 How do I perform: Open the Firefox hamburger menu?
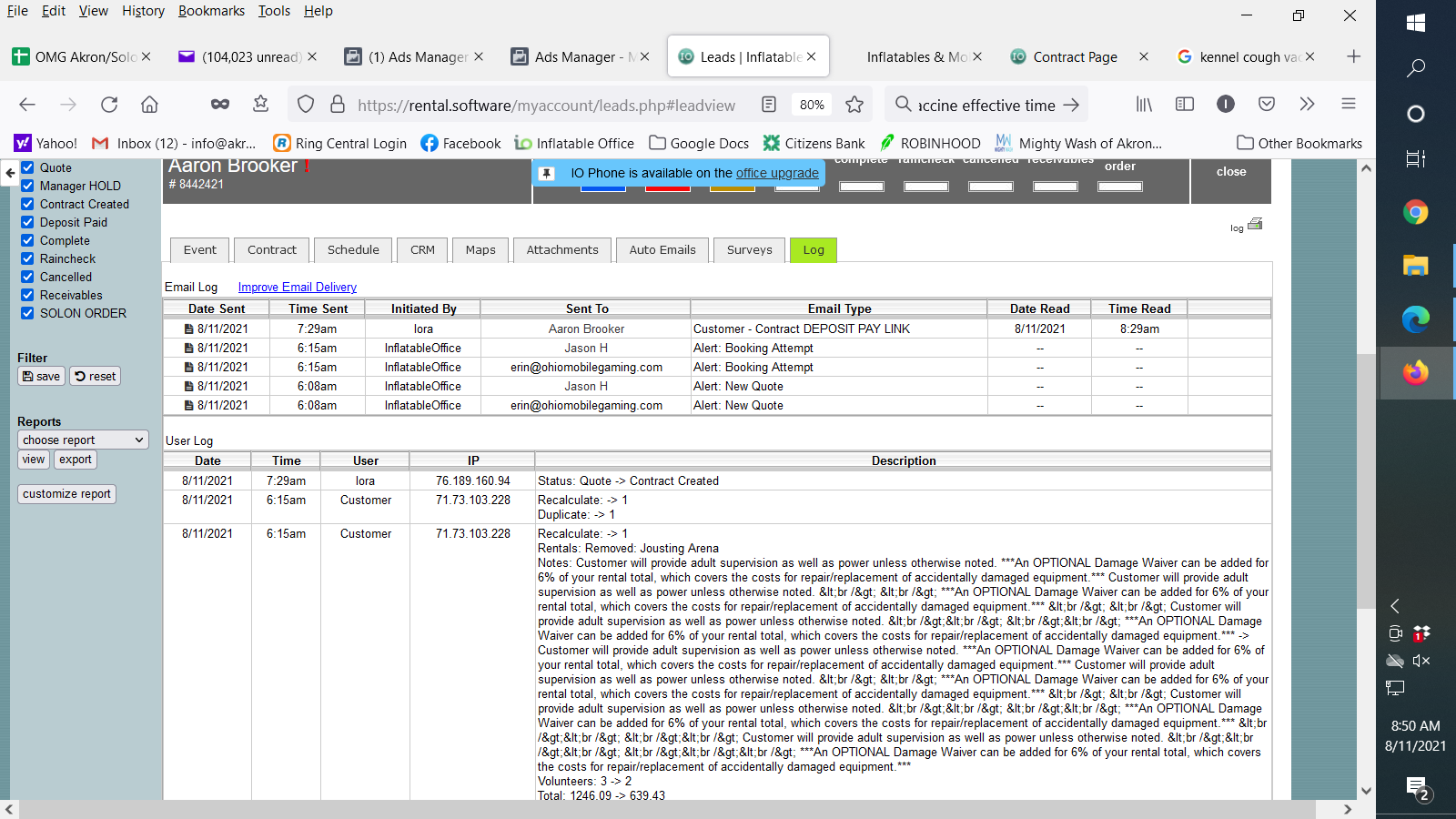pyautogui.click(x=1349, y=105)
